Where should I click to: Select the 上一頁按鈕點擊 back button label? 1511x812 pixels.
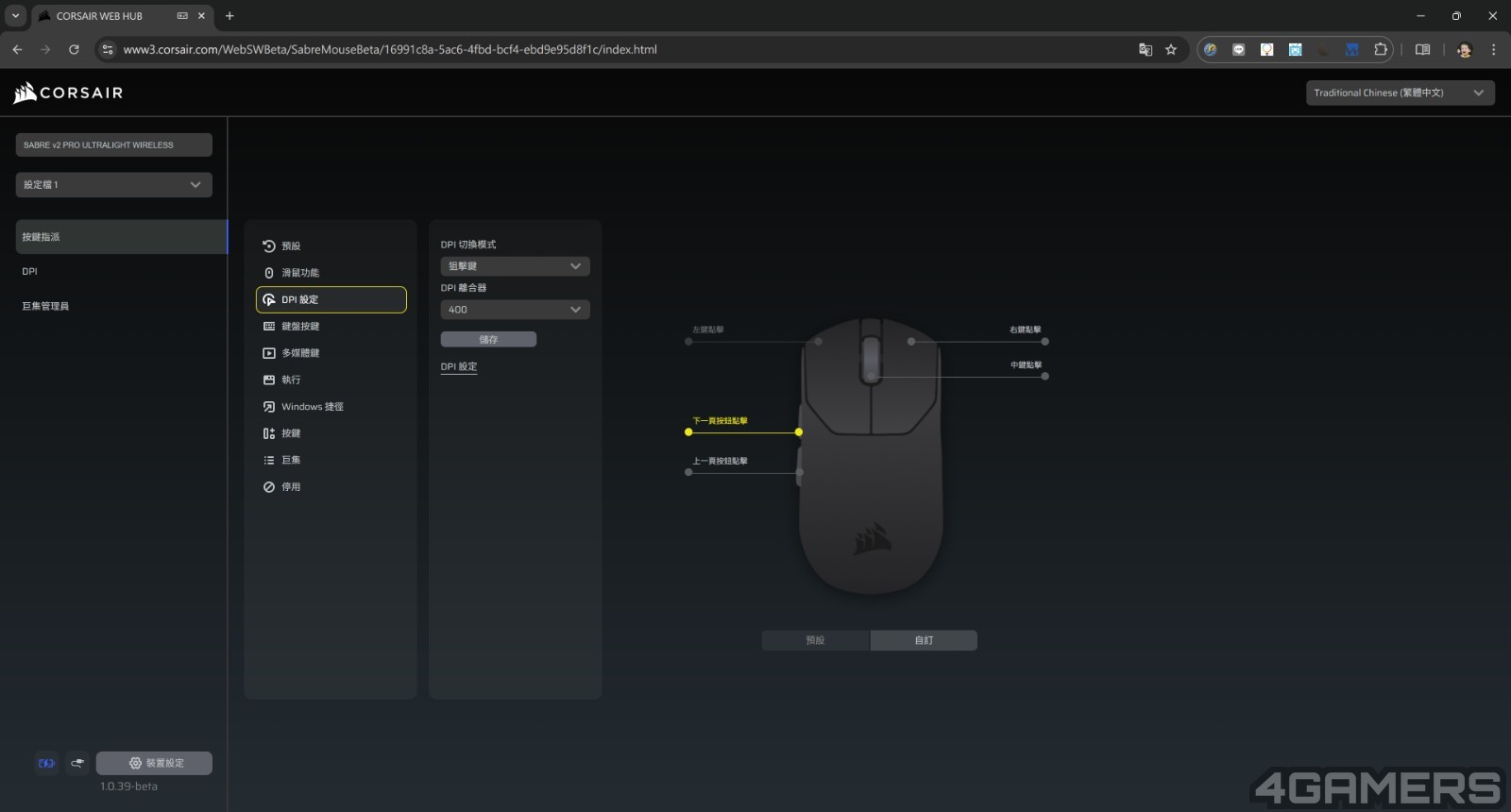(720, 462)
